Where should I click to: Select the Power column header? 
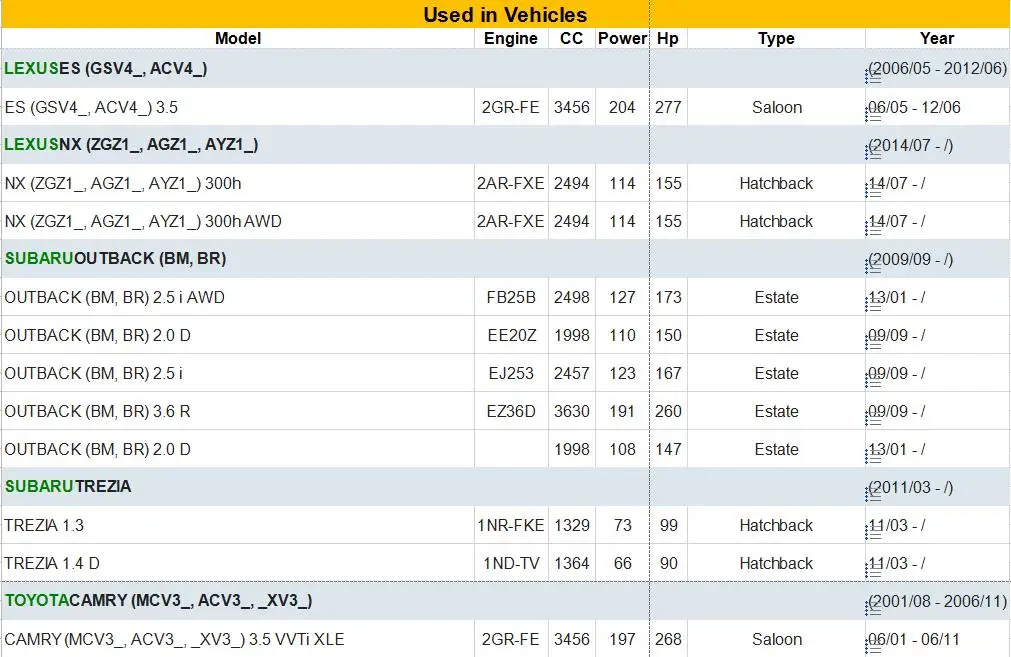click(x=622, y=38)
